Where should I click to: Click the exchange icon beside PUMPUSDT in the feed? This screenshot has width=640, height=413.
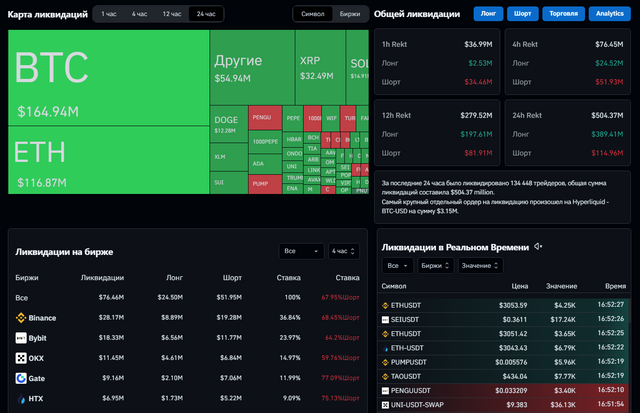[385, 362]
